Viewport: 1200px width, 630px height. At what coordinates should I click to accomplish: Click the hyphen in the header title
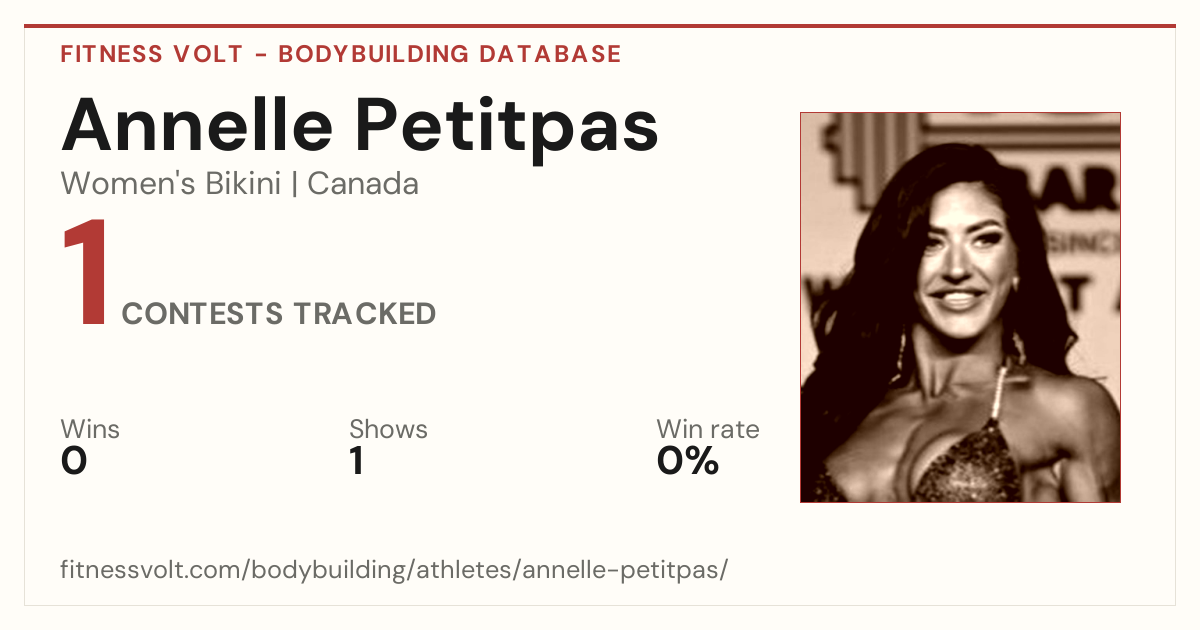[261, 55]
